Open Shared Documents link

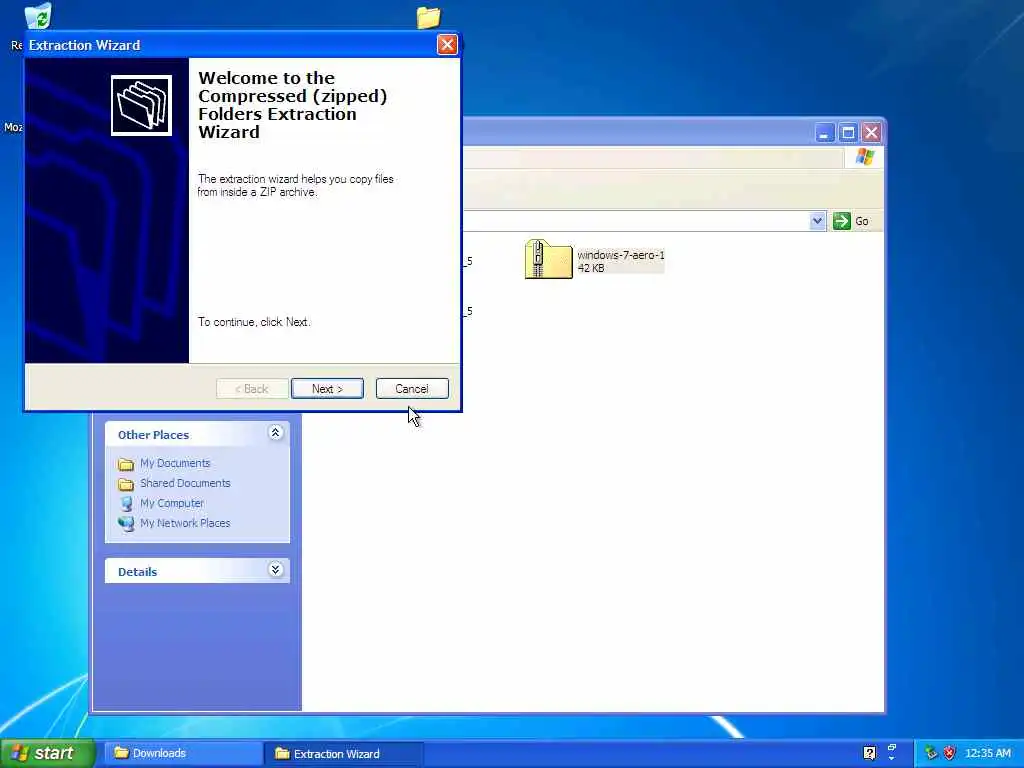185,483
